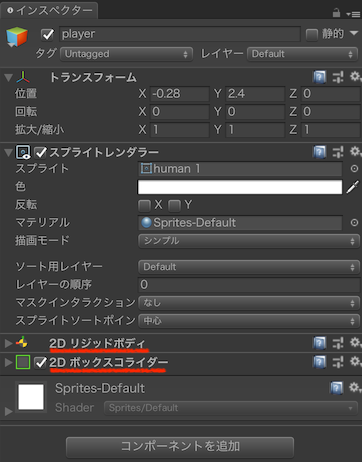Open Box Collider 2D help reference icon
The height and width of the screenshot is (462, 362).
click(319, 362)
